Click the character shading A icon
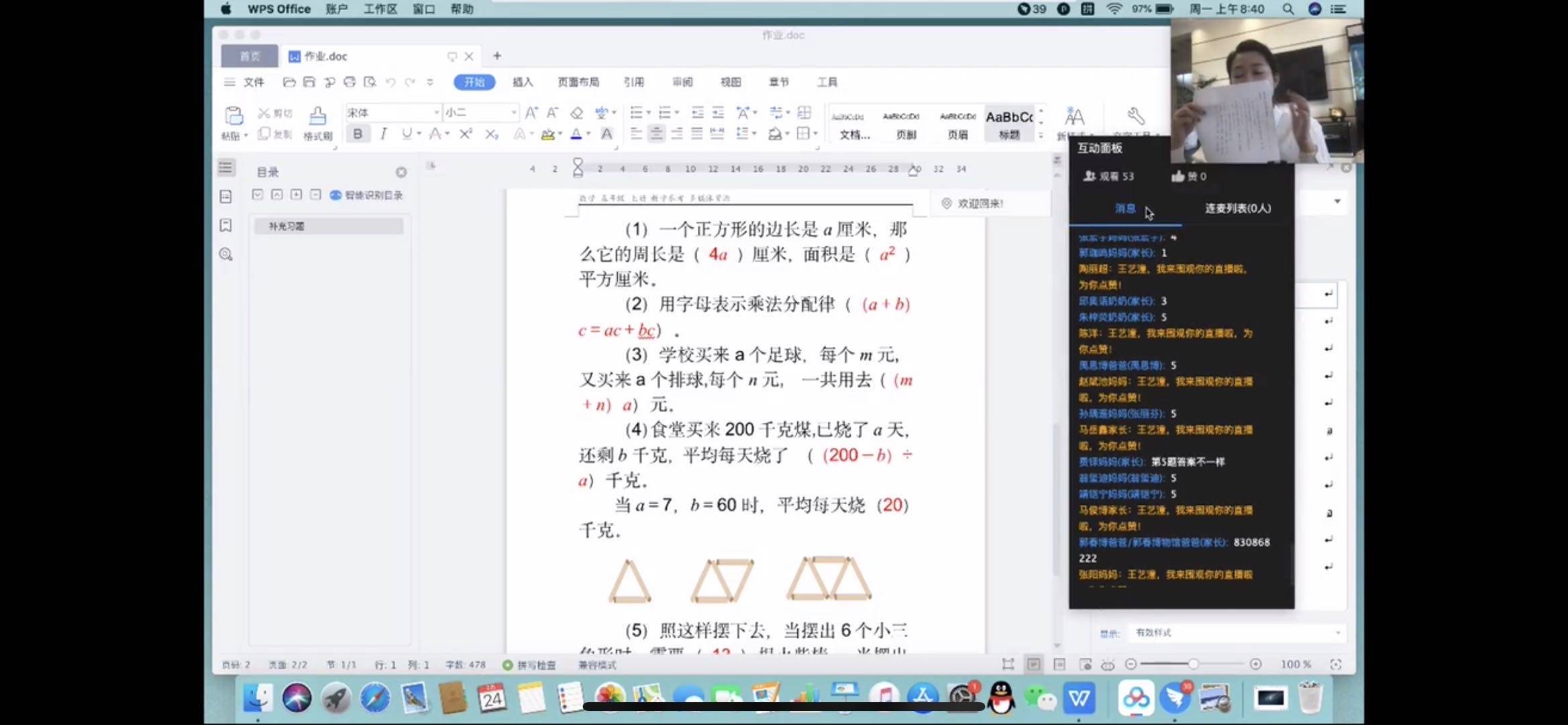This screenshot has height=725, width=1568. 607,134
